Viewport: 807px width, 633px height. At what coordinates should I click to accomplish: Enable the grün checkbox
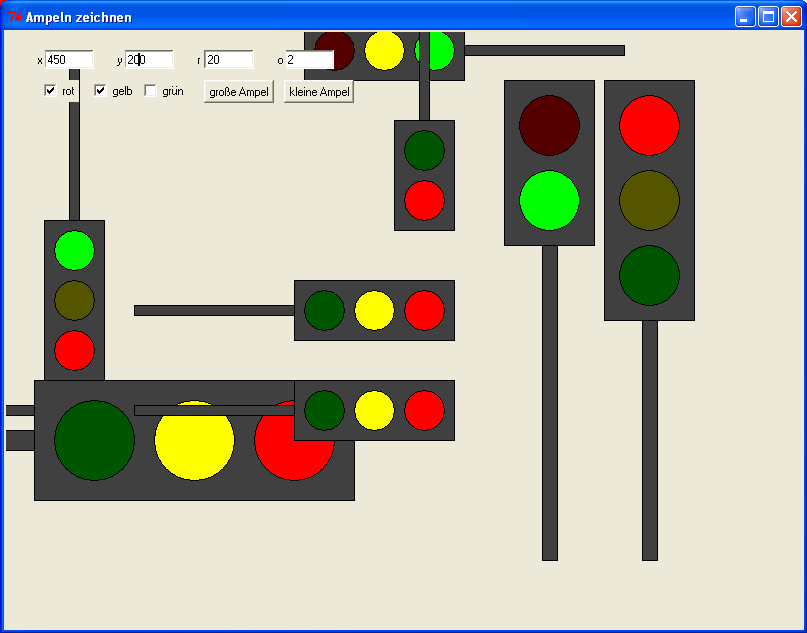150,90
